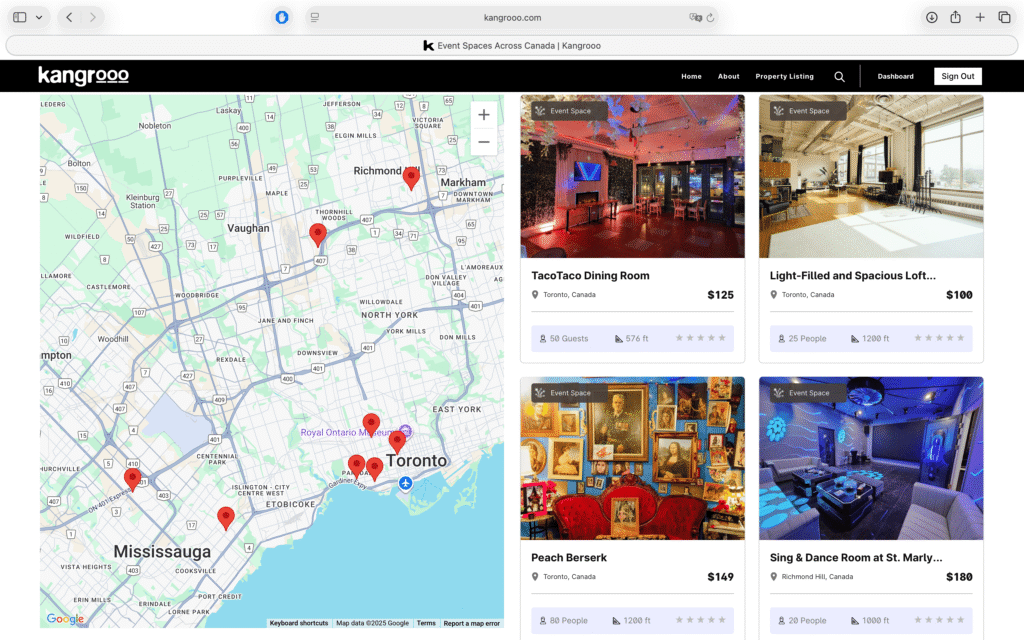
Task: Open new tab with plus icon
Action: (x=980, y=17)
